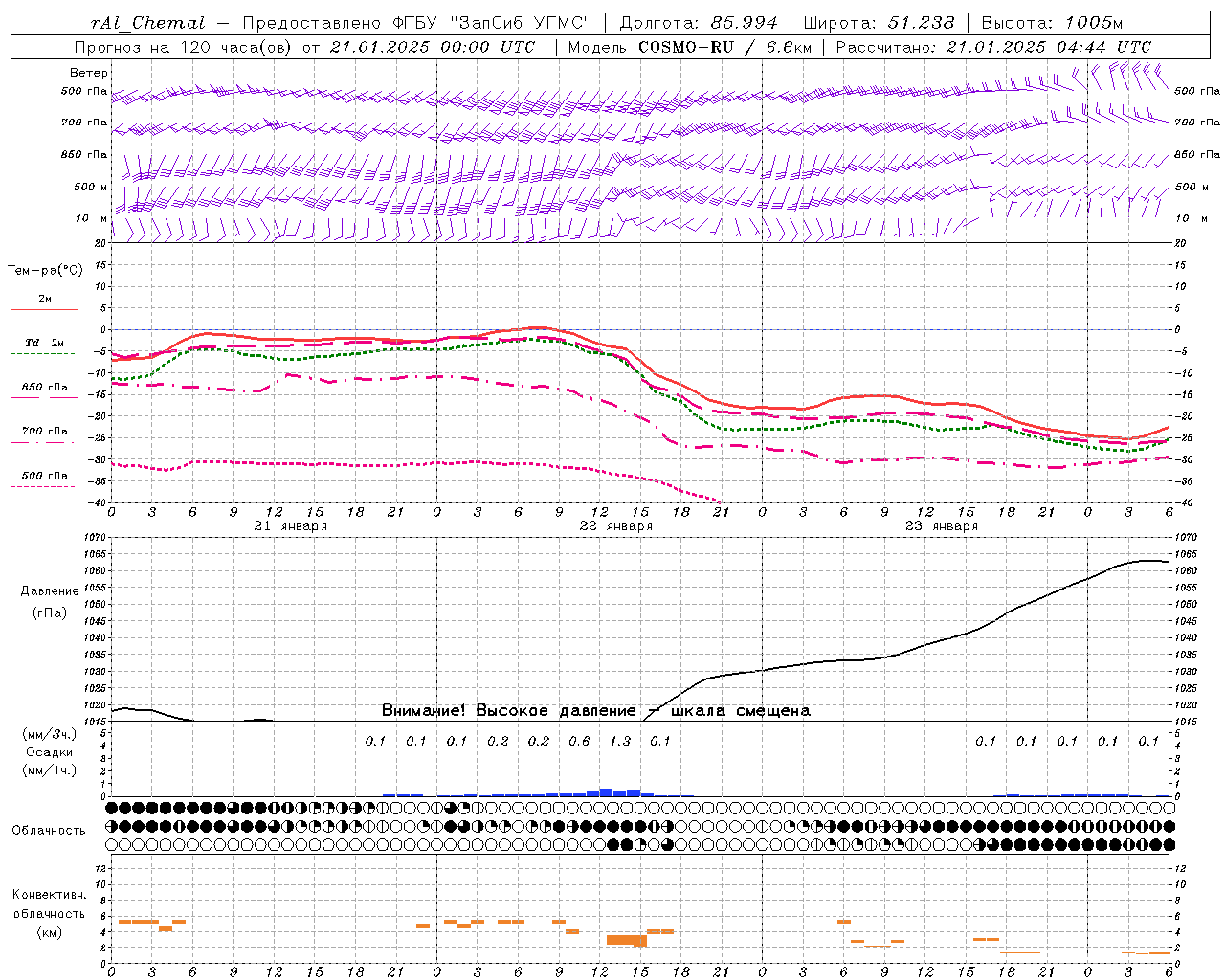Click the Давление pressure chart label
The height and width of the screenshot is (980, 1225).
(x=50, y=591)
